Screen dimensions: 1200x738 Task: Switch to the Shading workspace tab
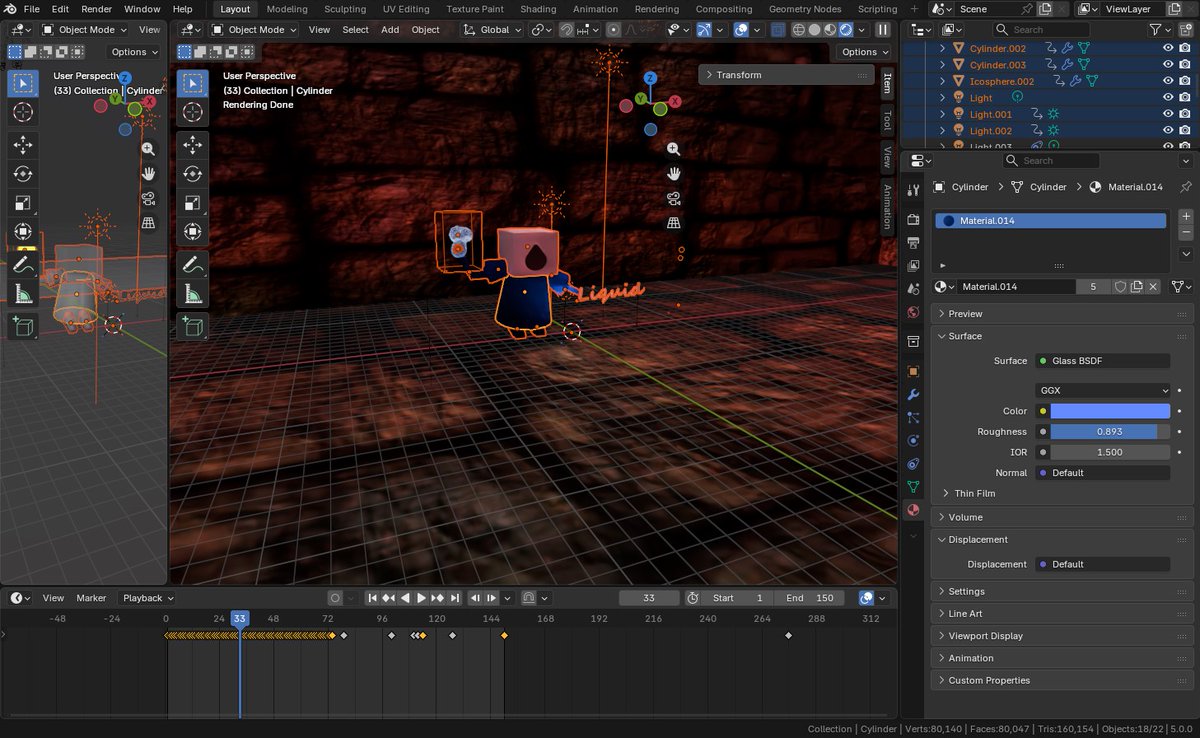coord(538,9)
